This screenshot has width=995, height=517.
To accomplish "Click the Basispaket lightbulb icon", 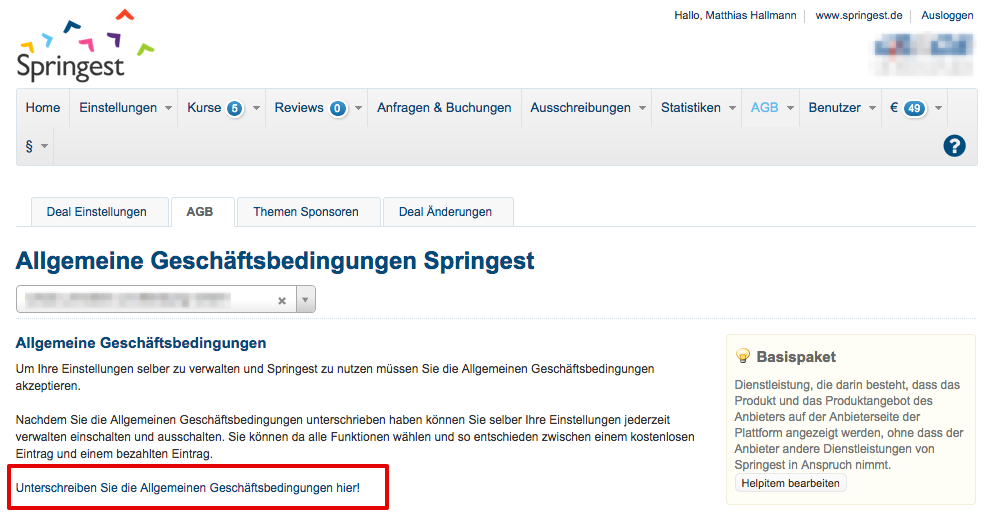I will click(742, 356).
